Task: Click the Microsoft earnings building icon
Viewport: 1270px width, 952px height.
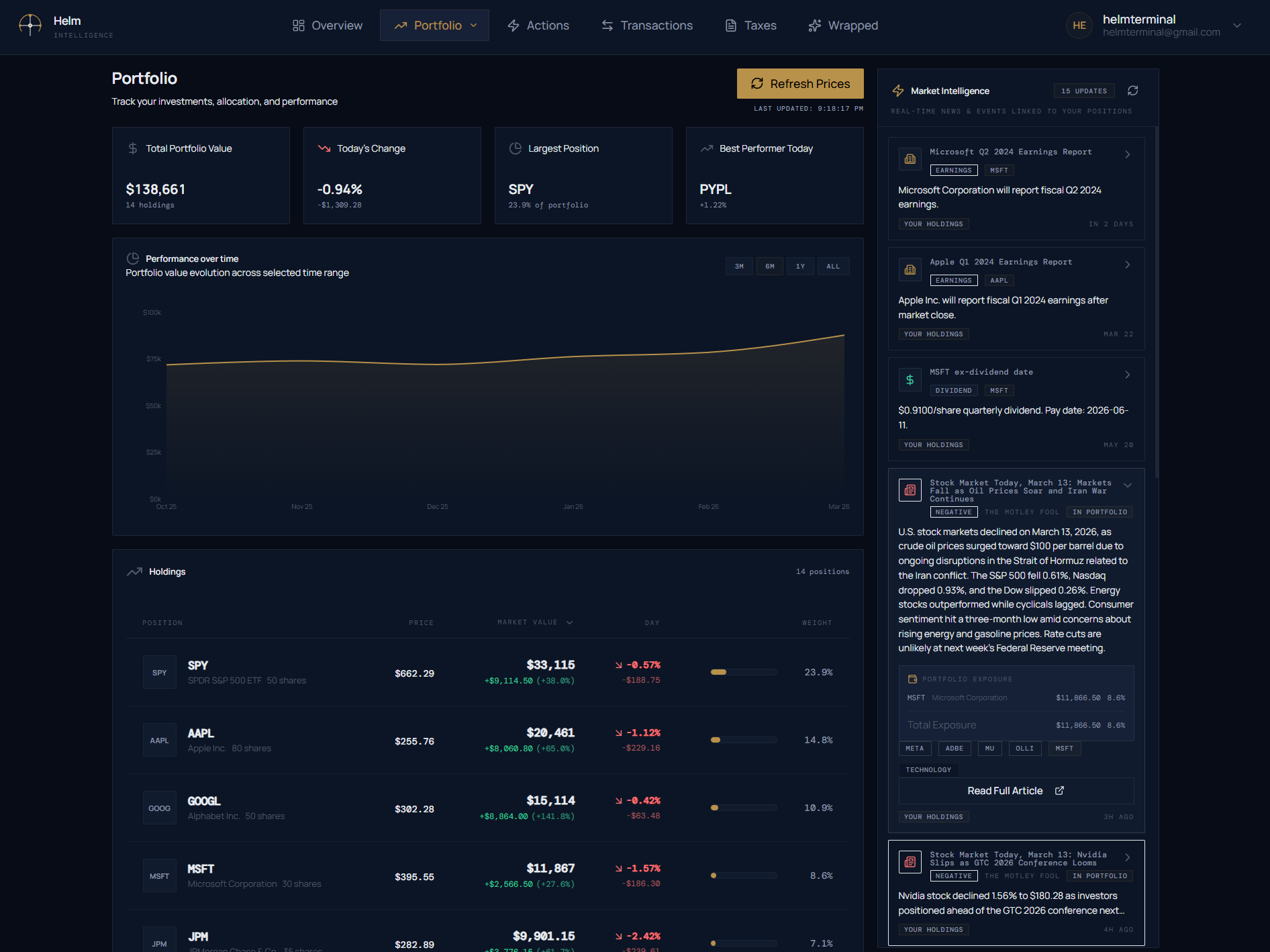Action: click(910, 160)
